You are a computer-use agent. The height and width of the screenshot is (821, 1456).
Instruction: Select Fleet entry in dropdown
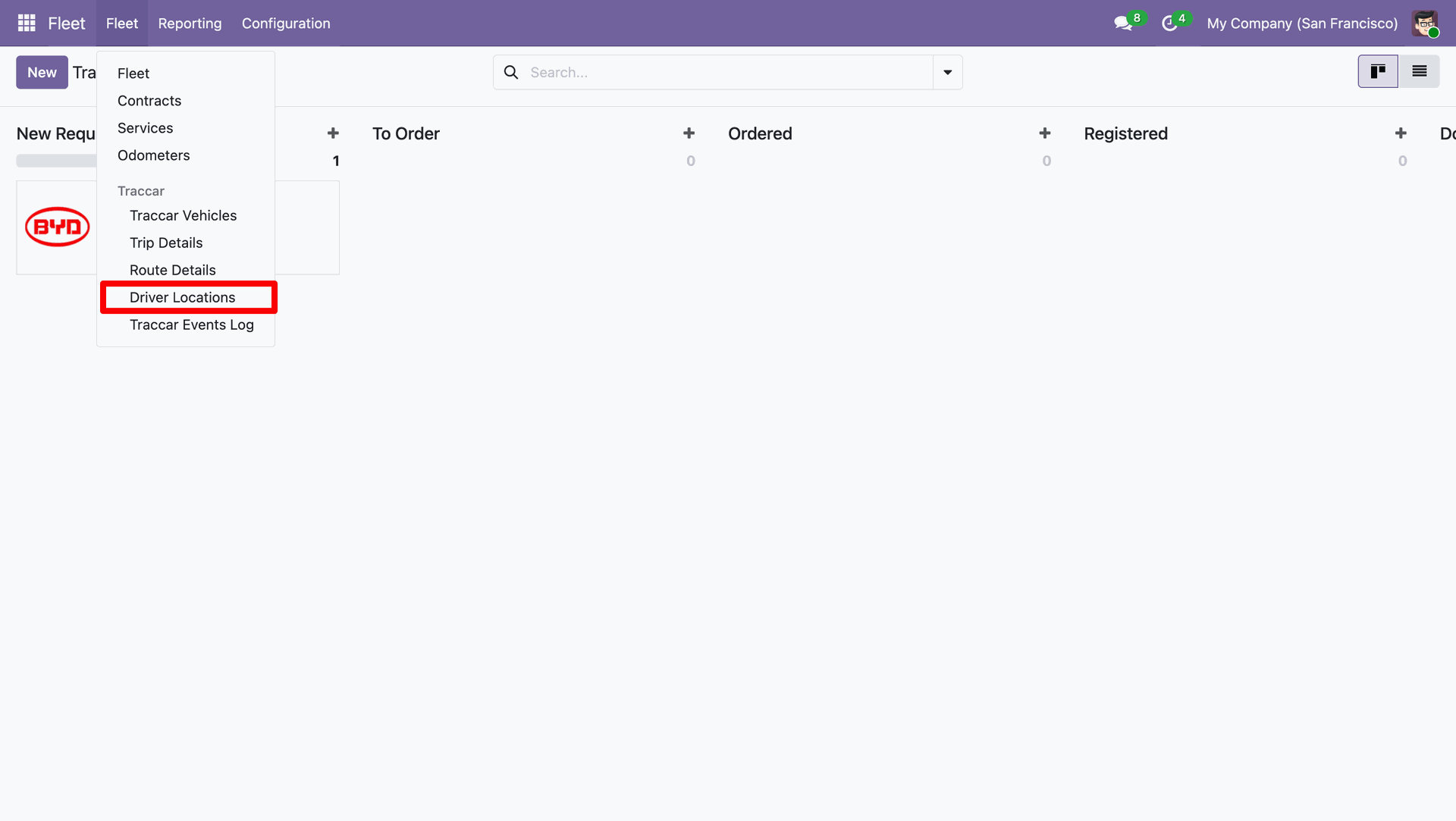coord(133,74)
